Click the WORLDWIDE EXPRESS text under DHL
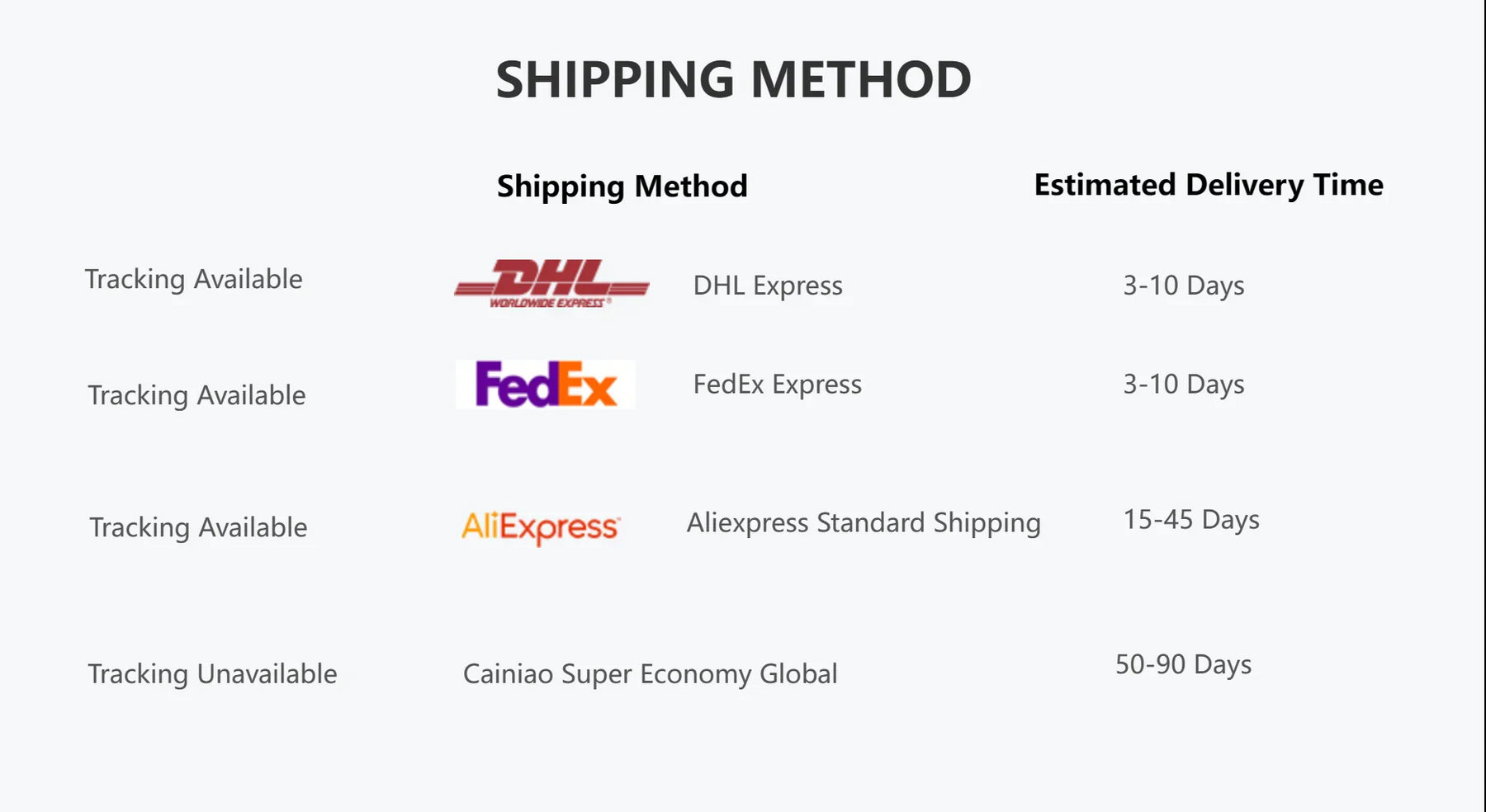Viewport: 1486px width, 812px height. click(547, 304)
